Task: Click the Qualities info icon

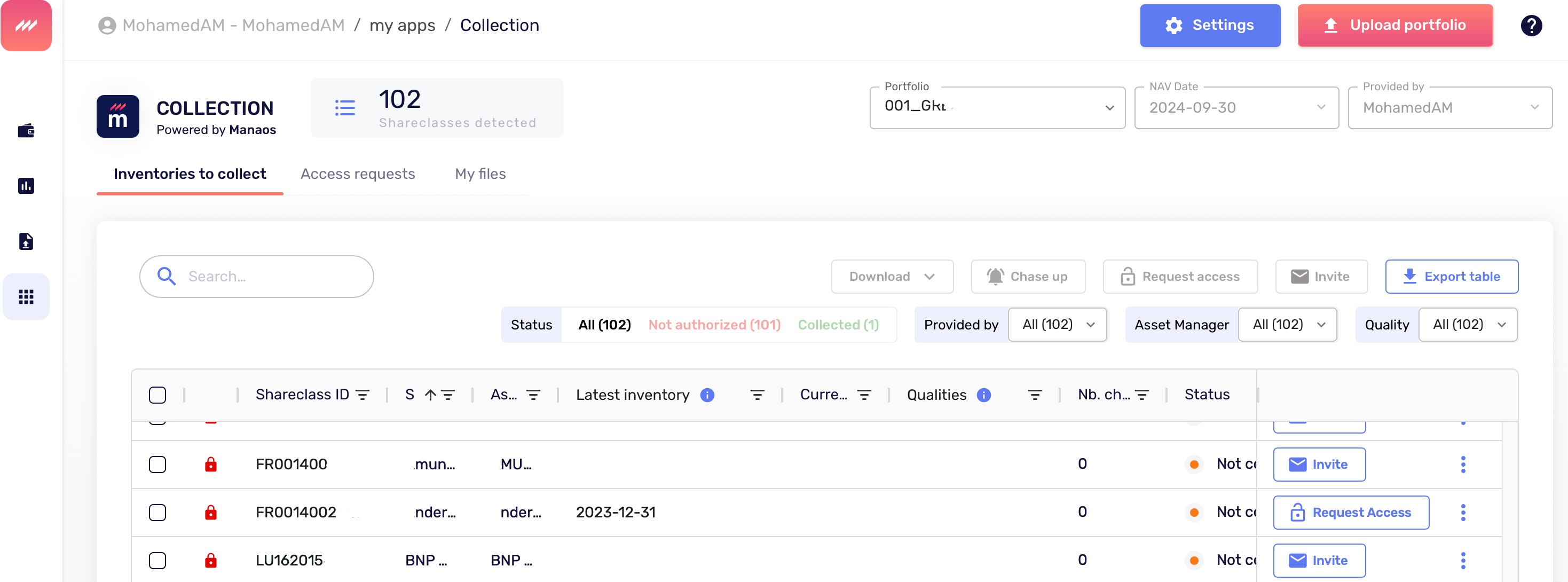Action: point(983,395)
